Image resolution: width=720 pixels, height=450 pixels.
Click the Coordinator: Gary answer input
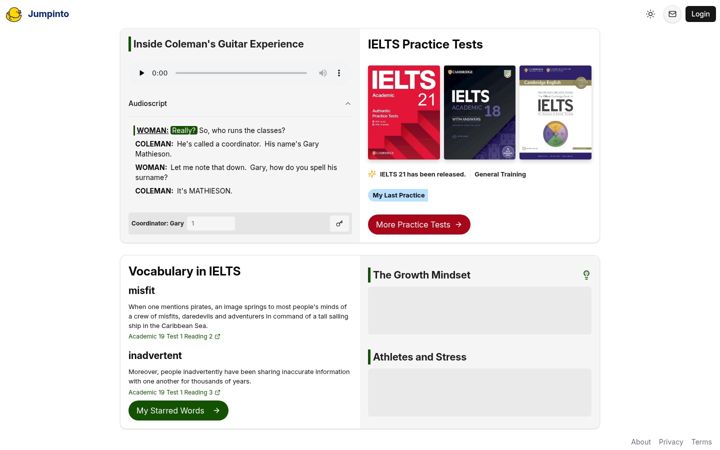[x=211, y=224]
